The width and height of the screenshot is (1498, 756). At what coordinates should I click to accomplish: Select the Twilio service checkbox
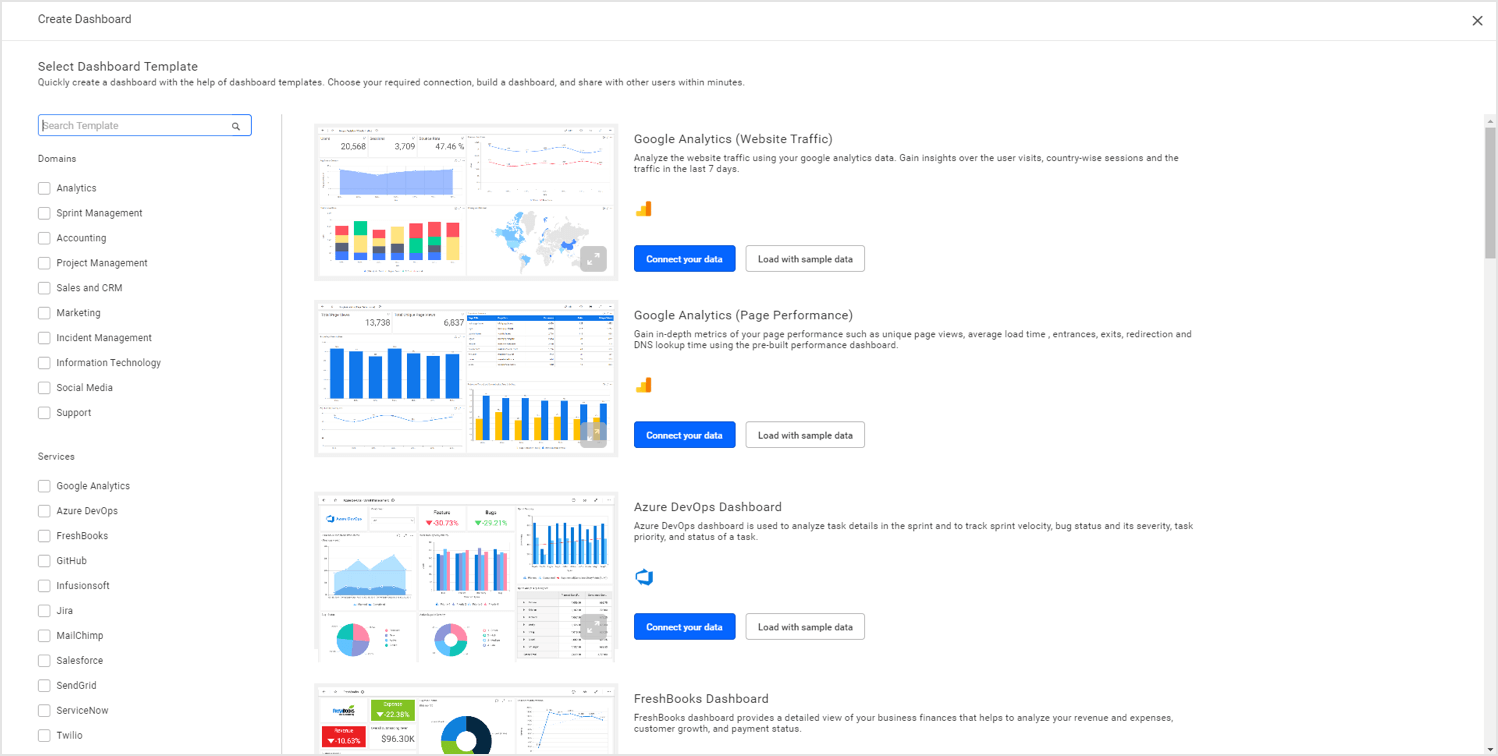(x=44, y=736)
